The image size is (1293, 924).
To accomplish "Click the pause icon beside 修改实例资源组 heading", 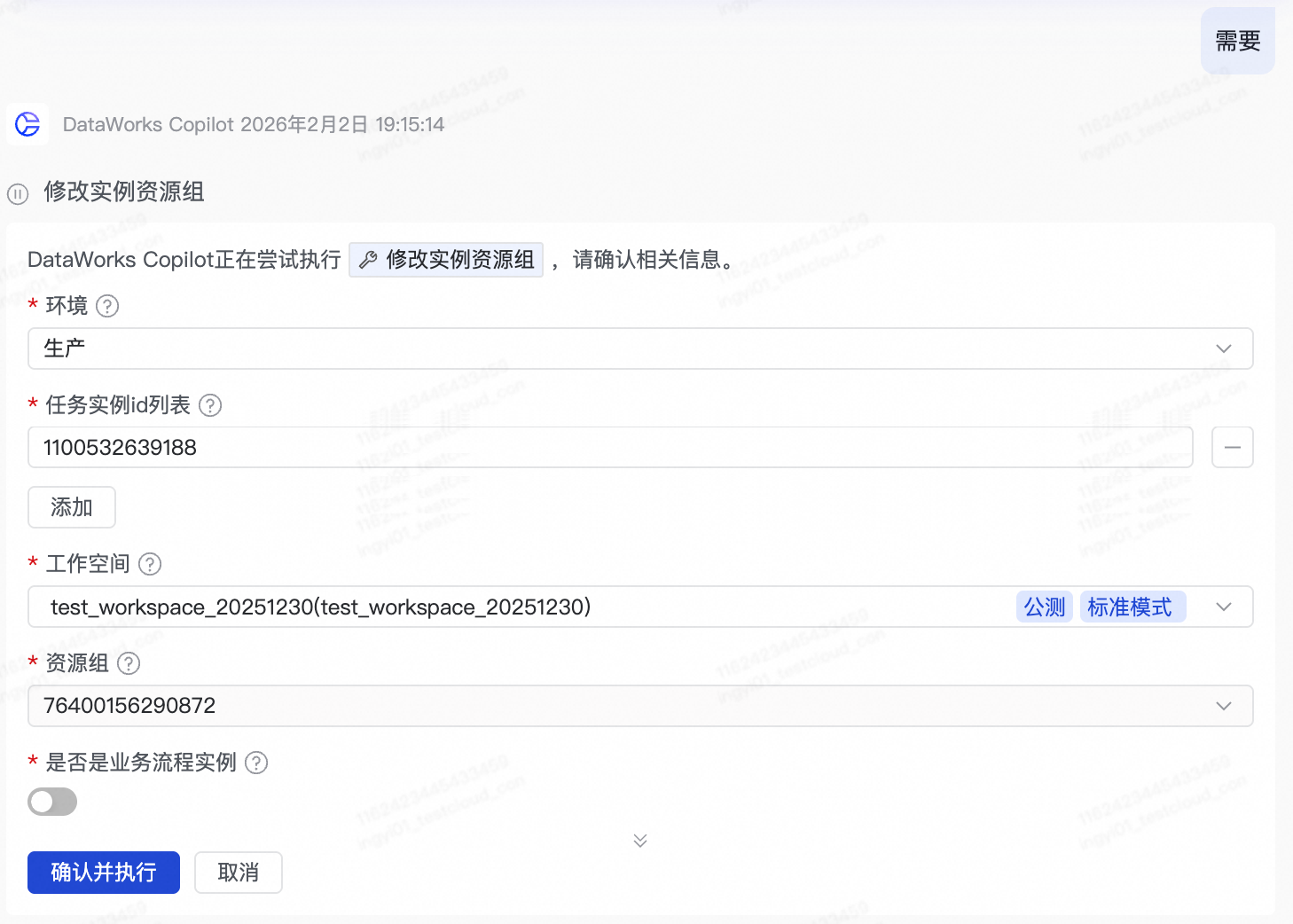I will point(18,193).
